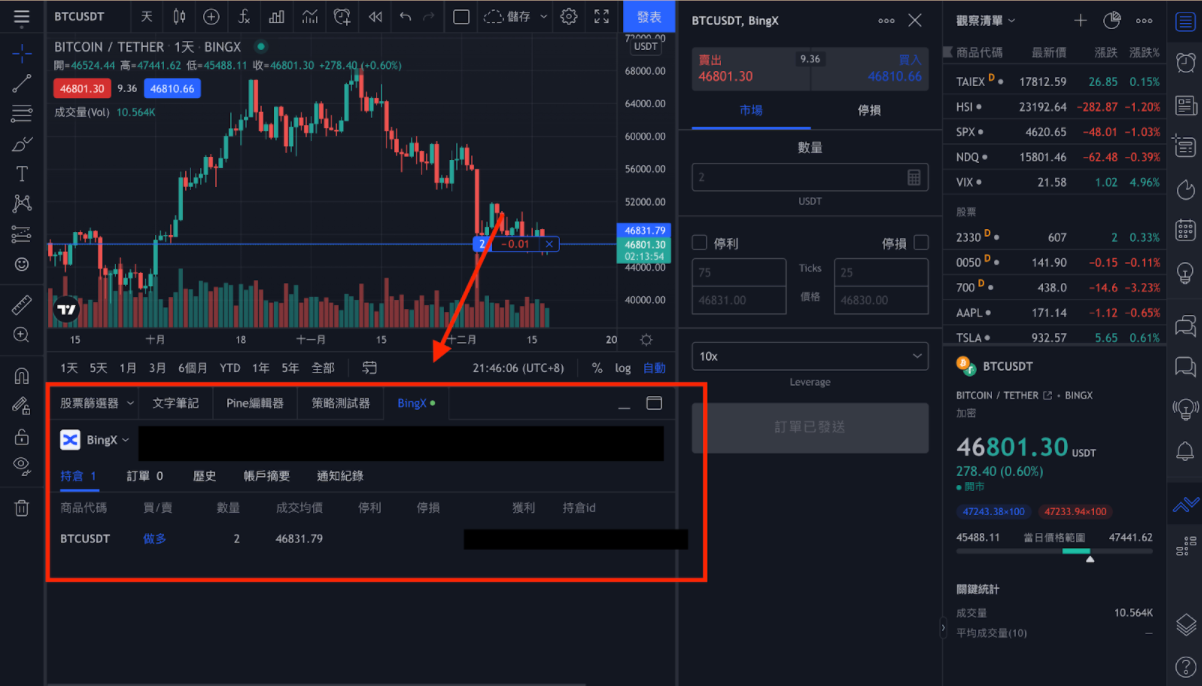Select the ruler measure tool
Image resolution: width=1202 pixels, height=686 pixels.
21,305
